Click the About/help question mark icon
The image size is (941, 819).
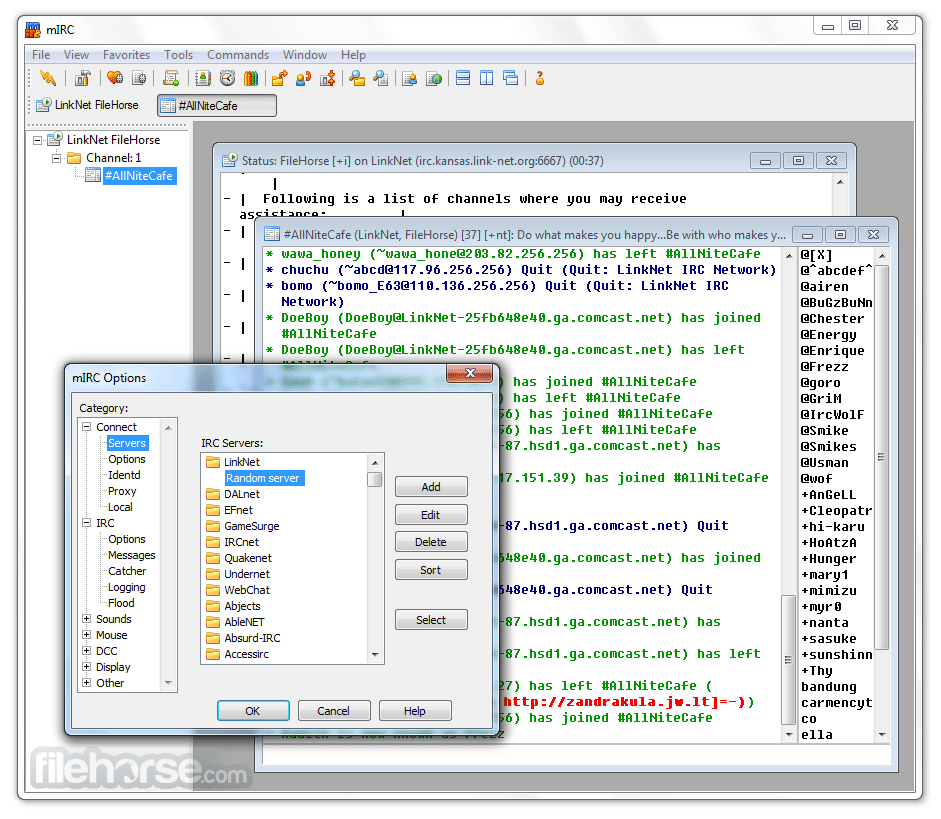tap(540, 78)
